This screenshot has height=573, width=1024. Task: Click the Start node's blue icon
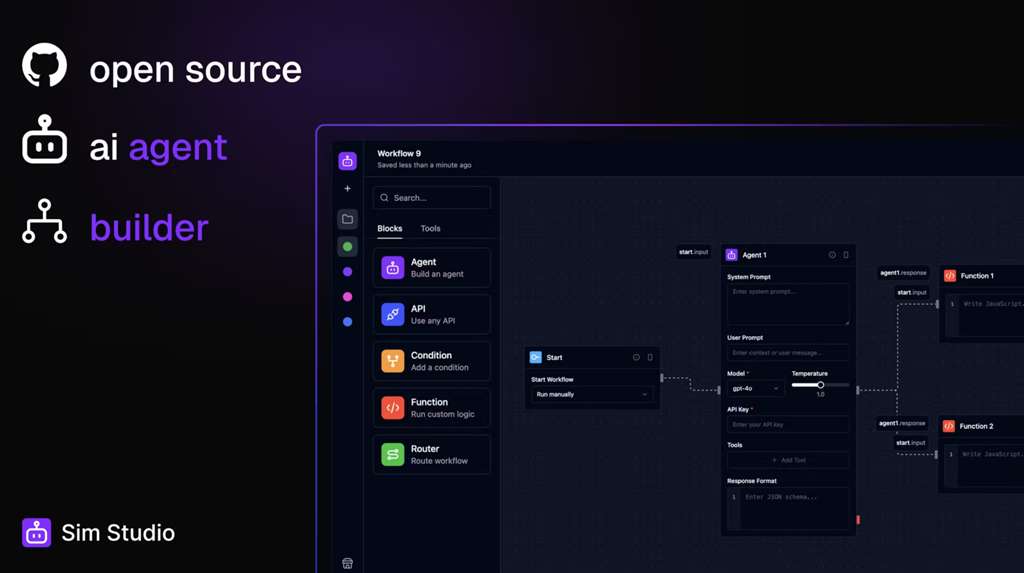pos(536,357)
